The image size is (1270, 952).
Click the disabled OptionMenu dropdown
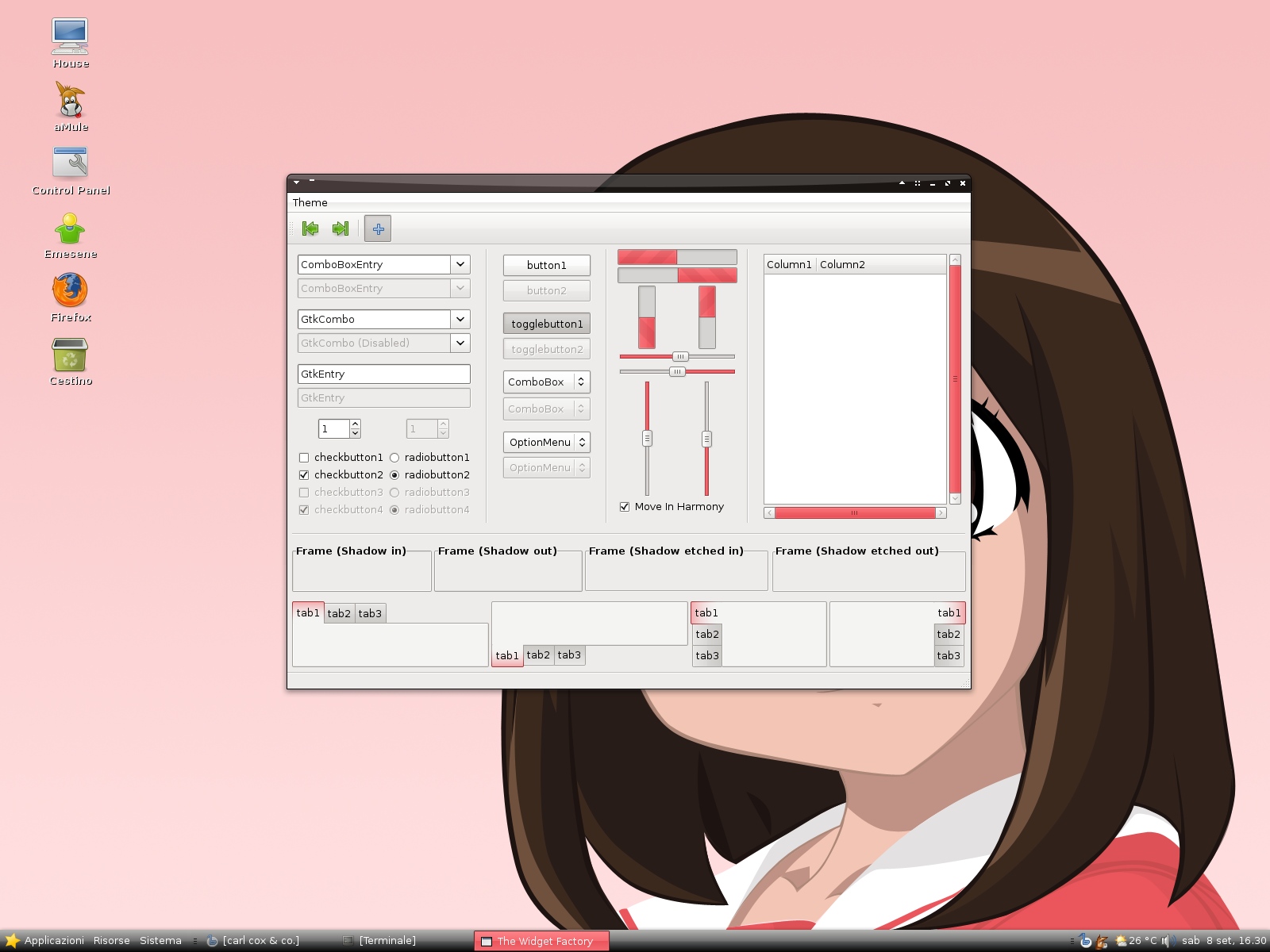click(547, 467)
